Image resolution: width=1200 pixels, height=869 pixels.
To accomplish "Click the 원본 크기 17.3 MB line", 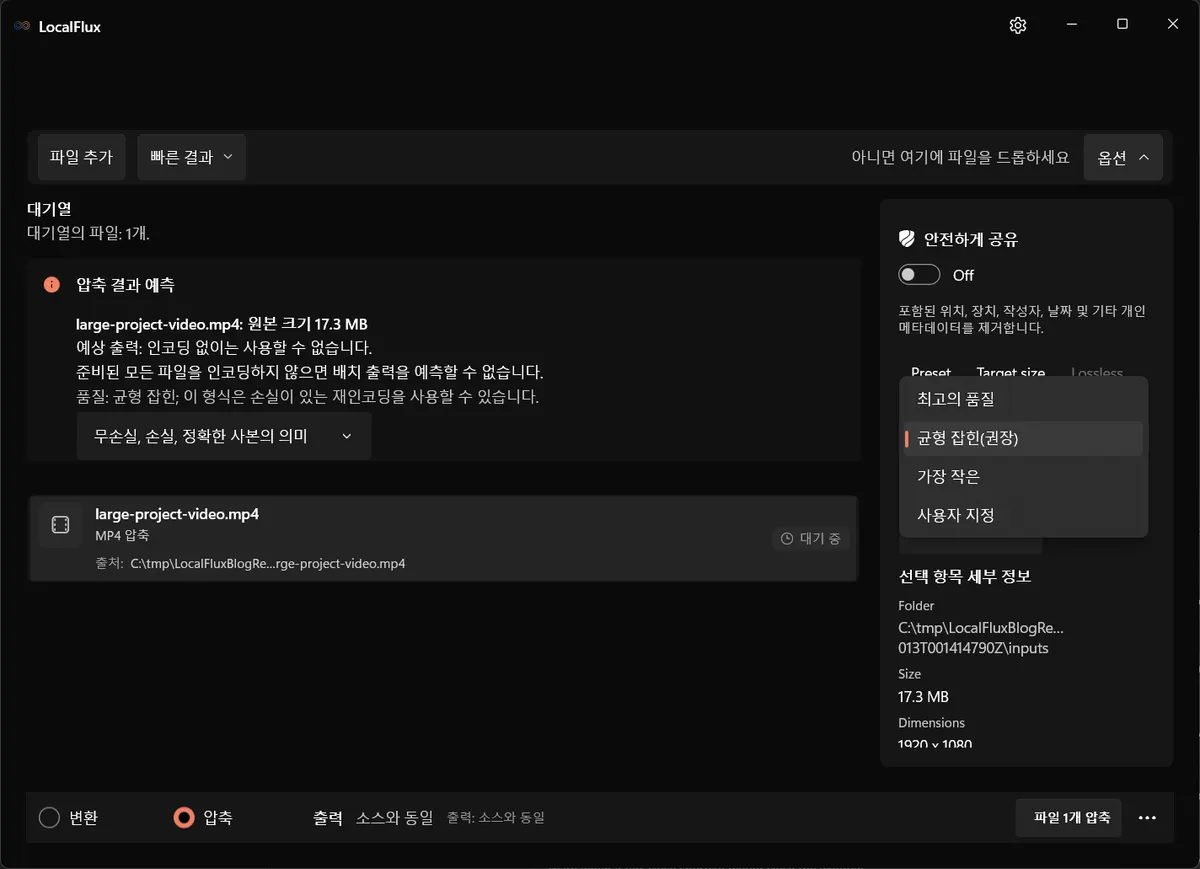I will (222, 325).
